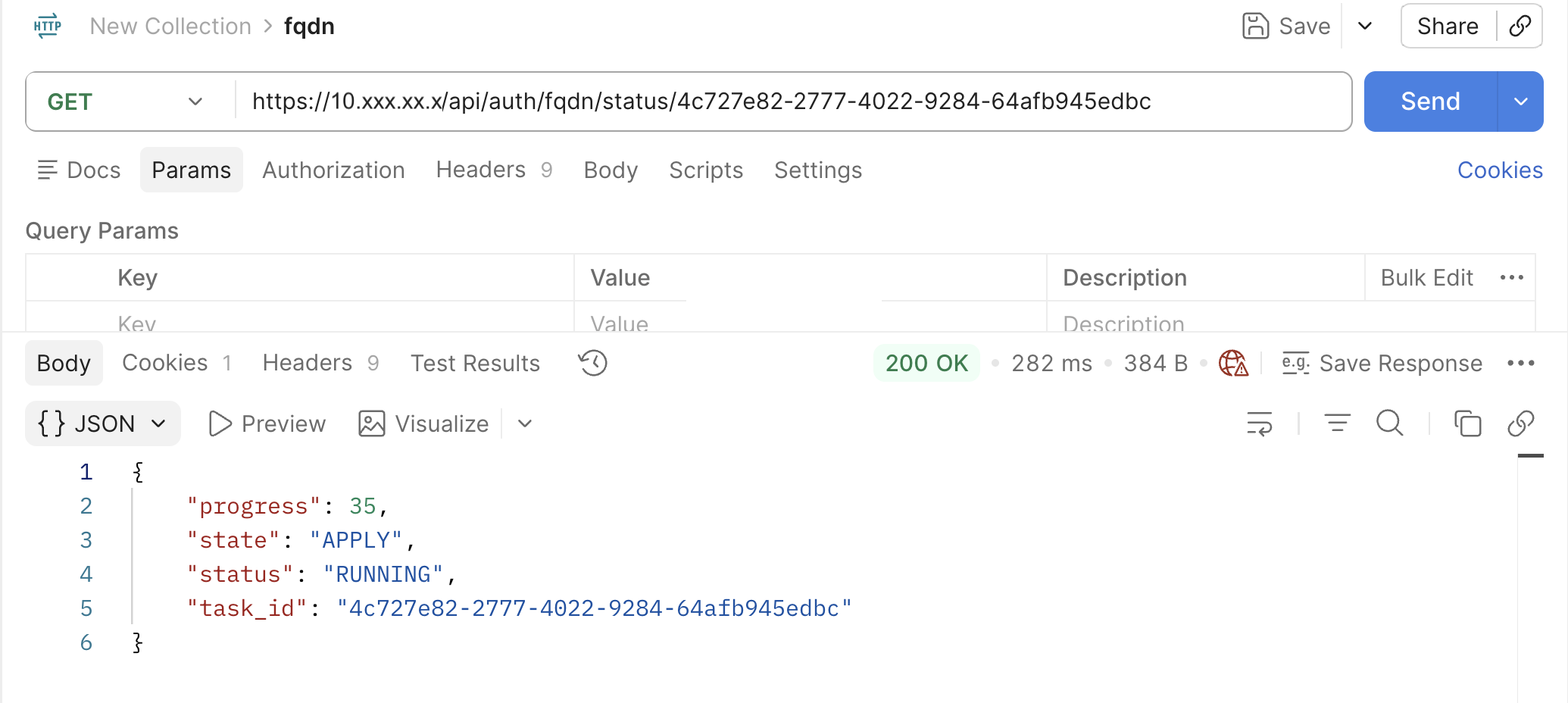Click Save Response

[x=1401, y=363]
